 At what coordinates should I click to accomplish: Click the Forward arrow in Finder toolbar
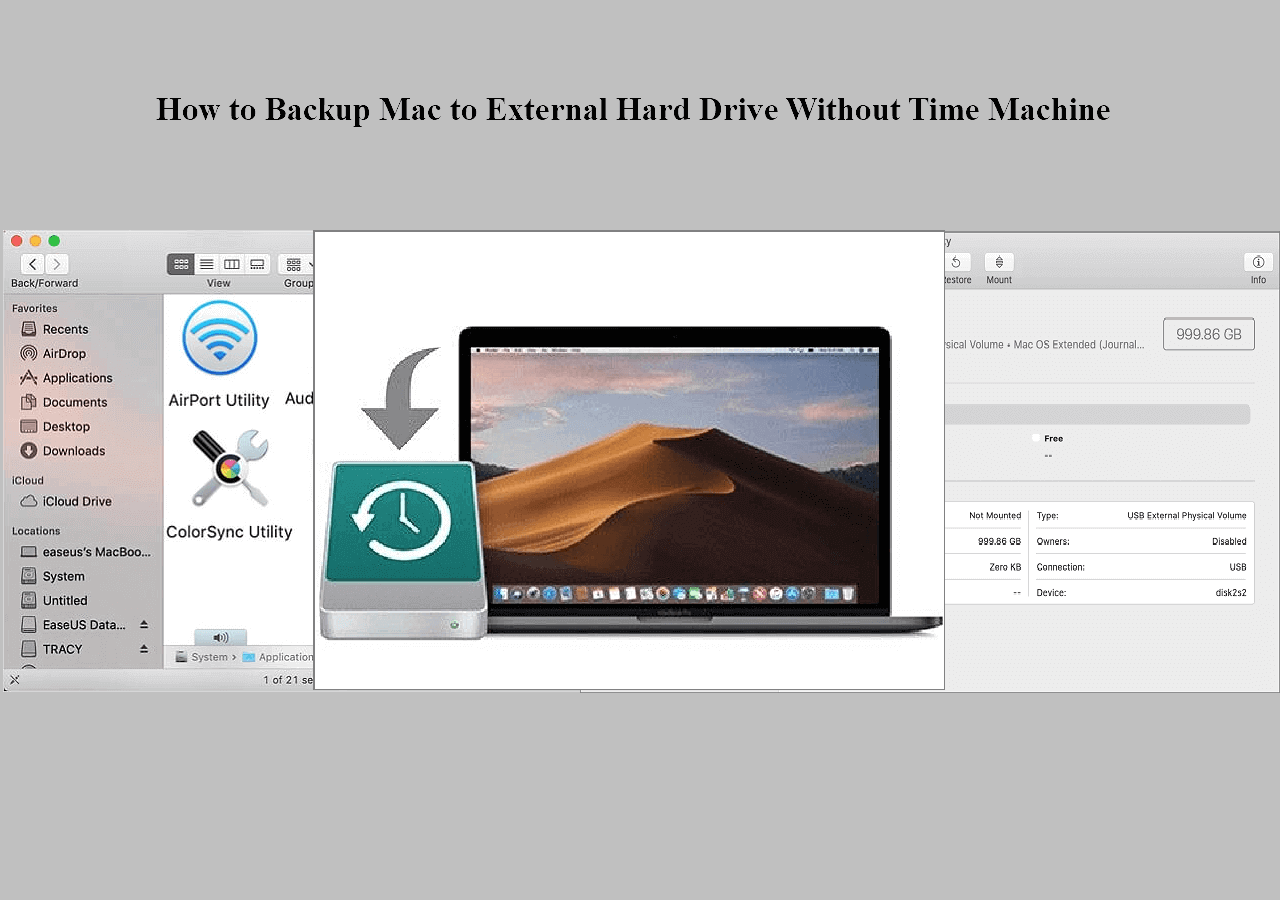[x=57, y=264]
